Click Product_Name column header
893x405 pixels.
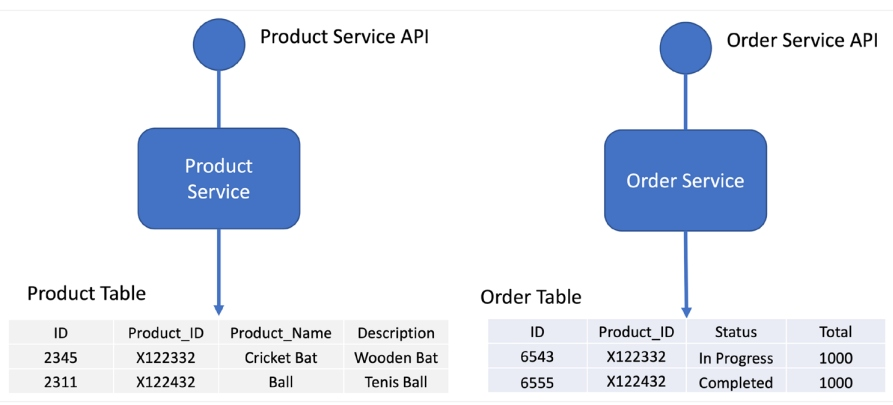(x=286, y=333)
